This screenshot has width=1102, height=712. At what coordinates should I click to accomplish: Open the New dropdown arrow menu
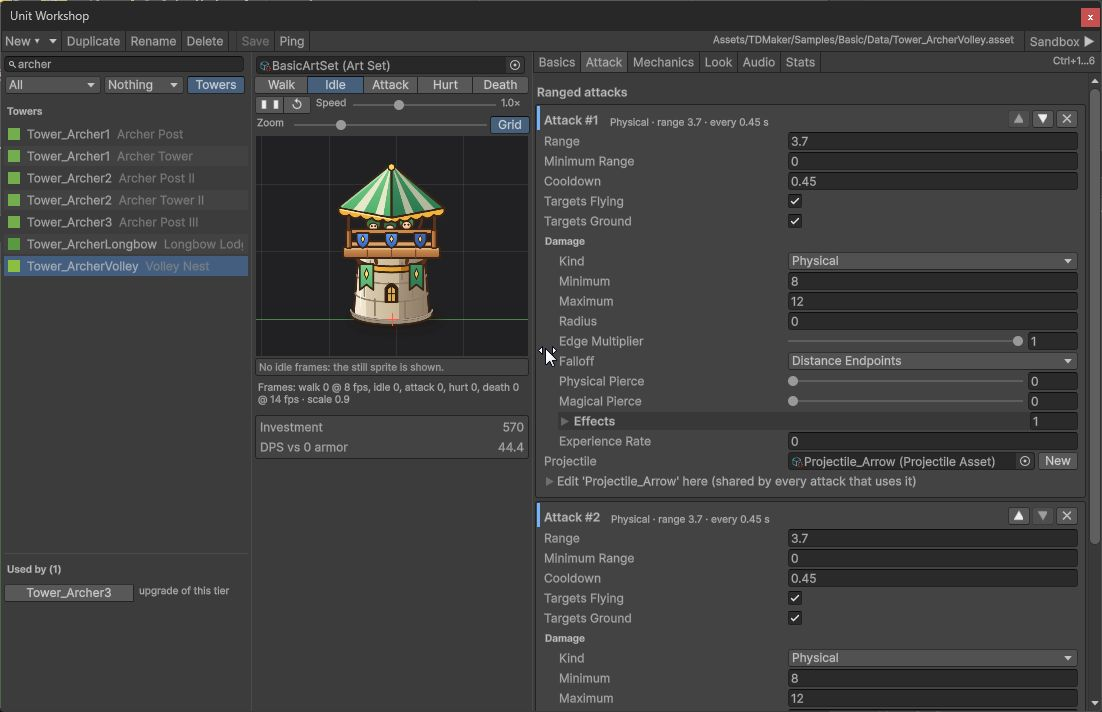53,41
